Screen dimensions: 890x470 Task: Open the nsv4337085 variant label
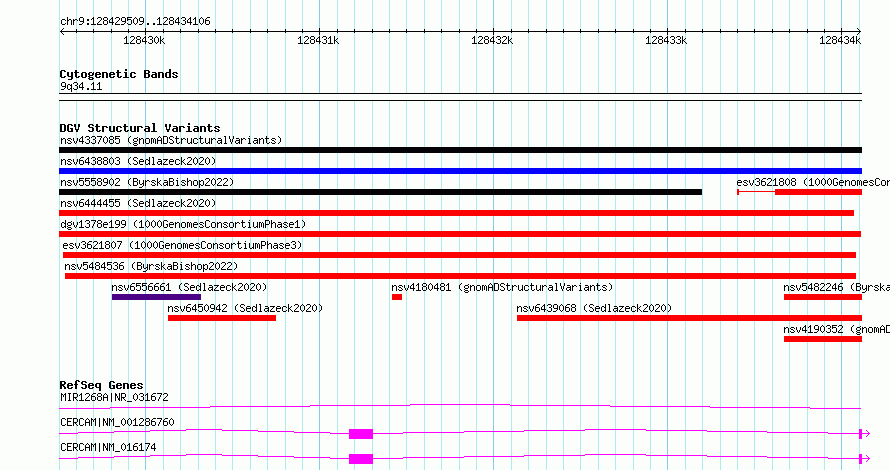pos(171,140)
